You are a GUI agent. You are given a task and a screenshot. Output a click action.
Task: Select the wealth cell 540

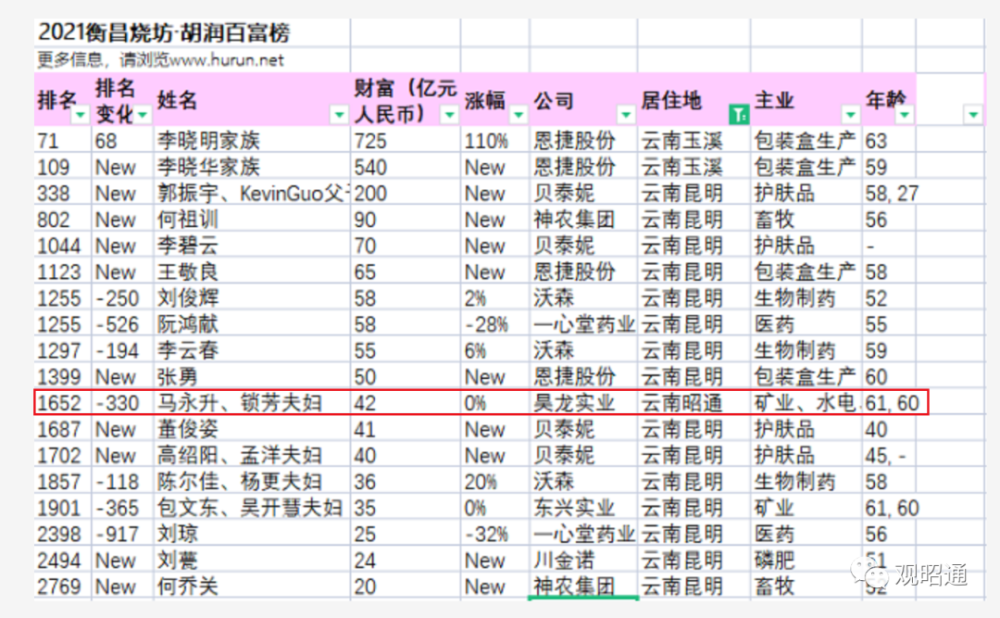406,166
